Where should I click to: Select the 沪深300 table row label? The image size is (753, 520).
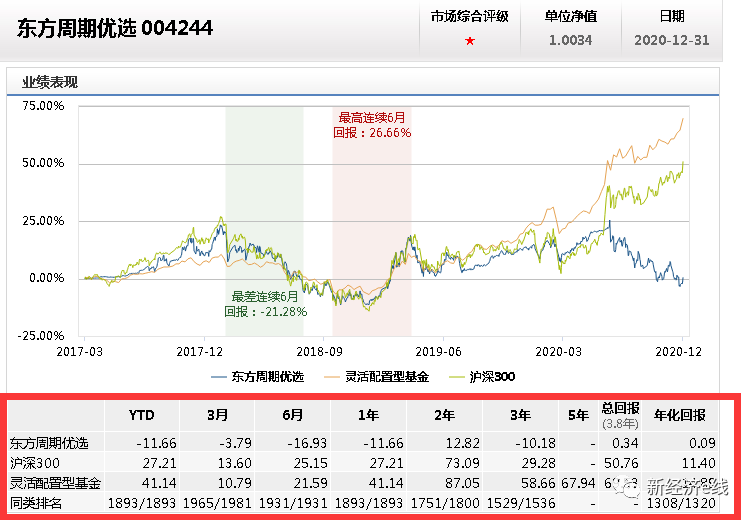coord(35,463)
